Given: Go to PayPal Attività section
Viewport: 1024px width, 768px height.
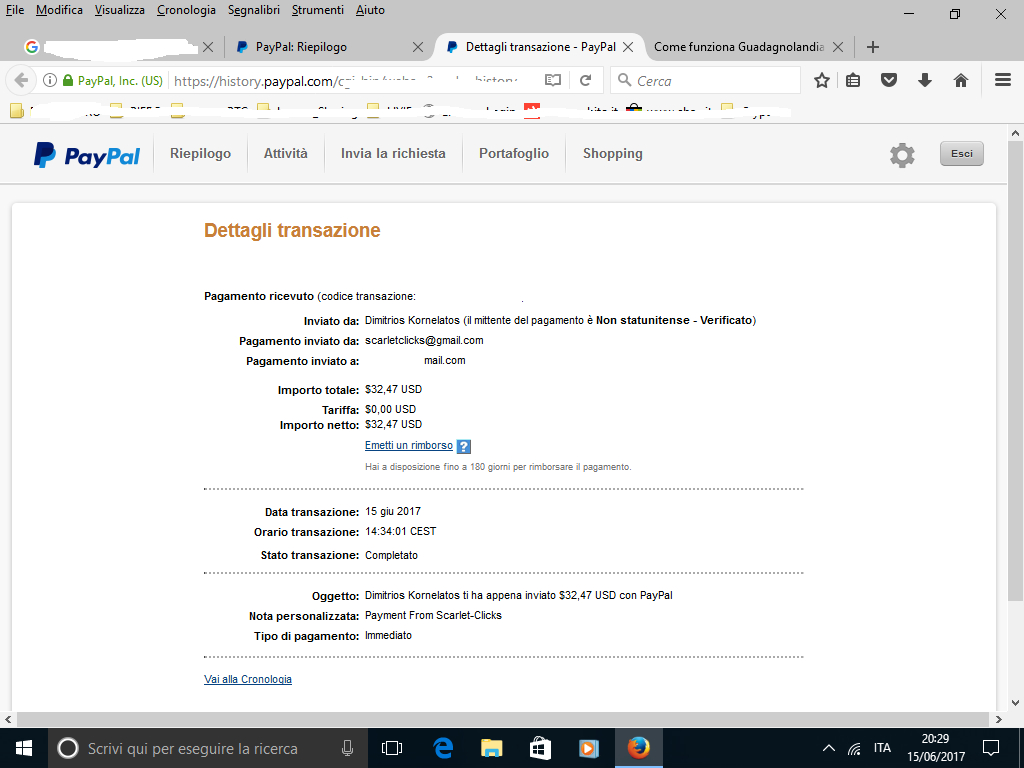Looking at the screenshot, I should tap(285, 153).
